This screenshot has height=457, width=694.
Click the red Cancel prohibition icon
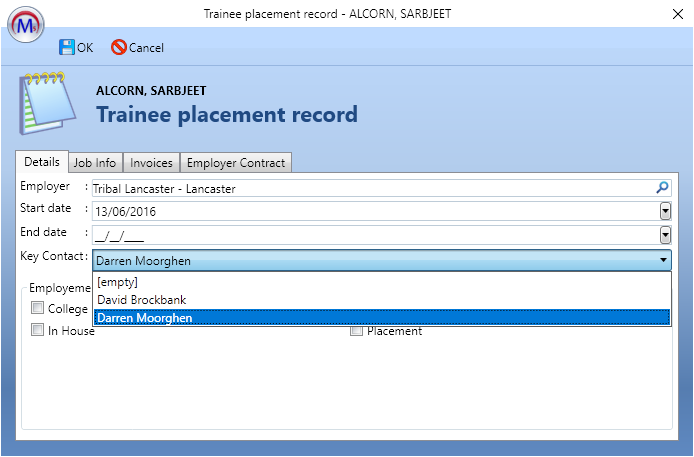coord(118,47)
